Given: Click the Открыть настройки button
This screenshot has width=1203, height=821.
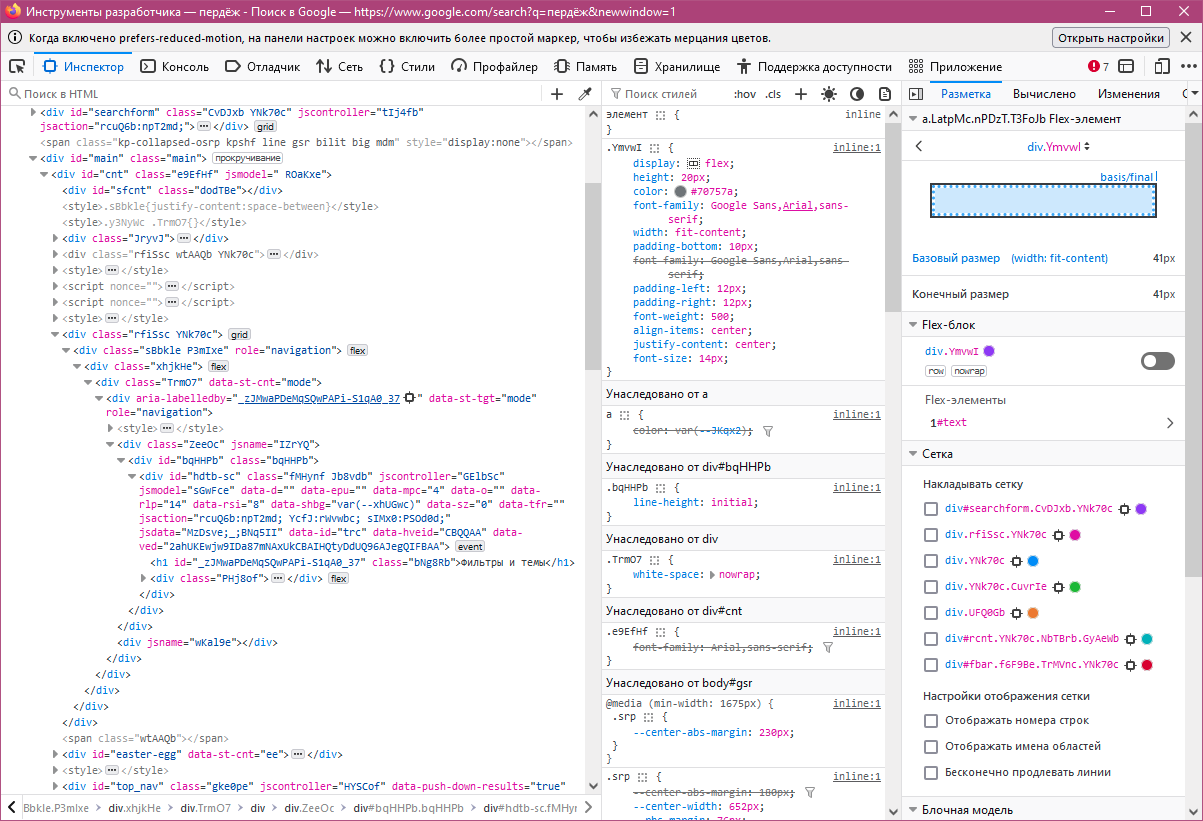Looking at the screenshot, I should click(1111, 38).
